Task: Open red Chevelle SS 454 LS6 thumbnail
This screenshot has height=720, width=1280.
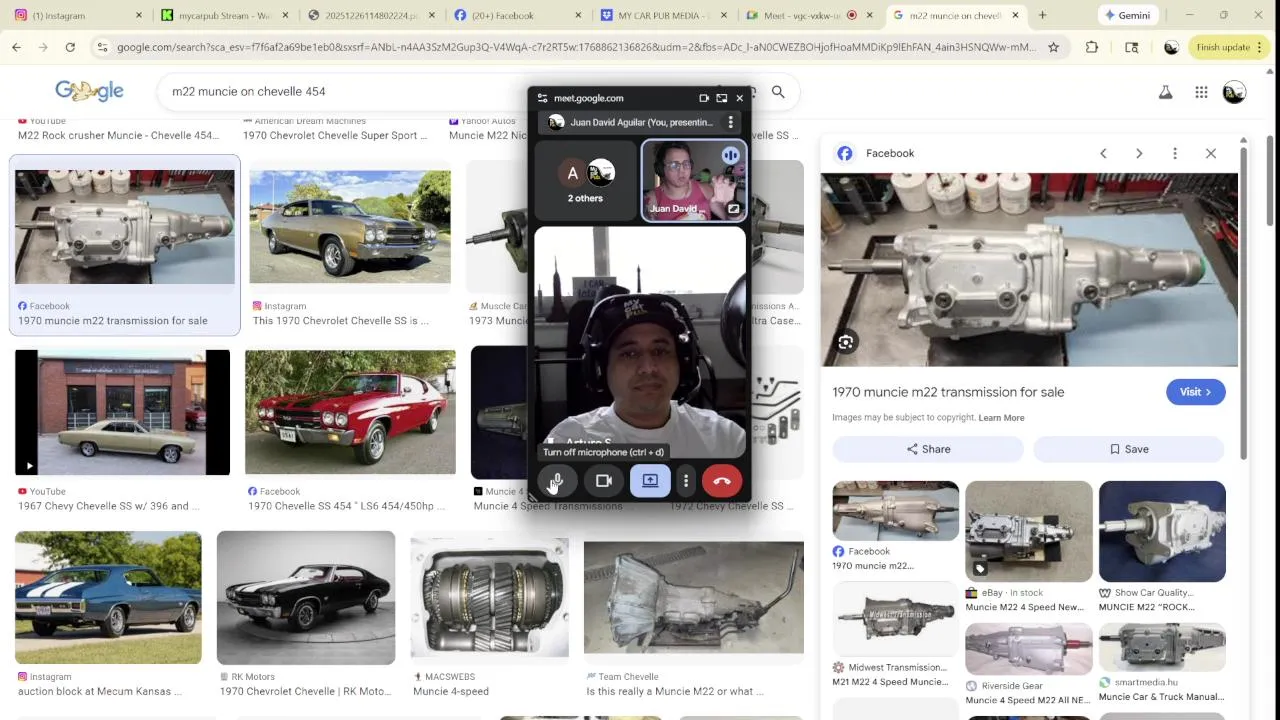Action: (x=350, y=412)
